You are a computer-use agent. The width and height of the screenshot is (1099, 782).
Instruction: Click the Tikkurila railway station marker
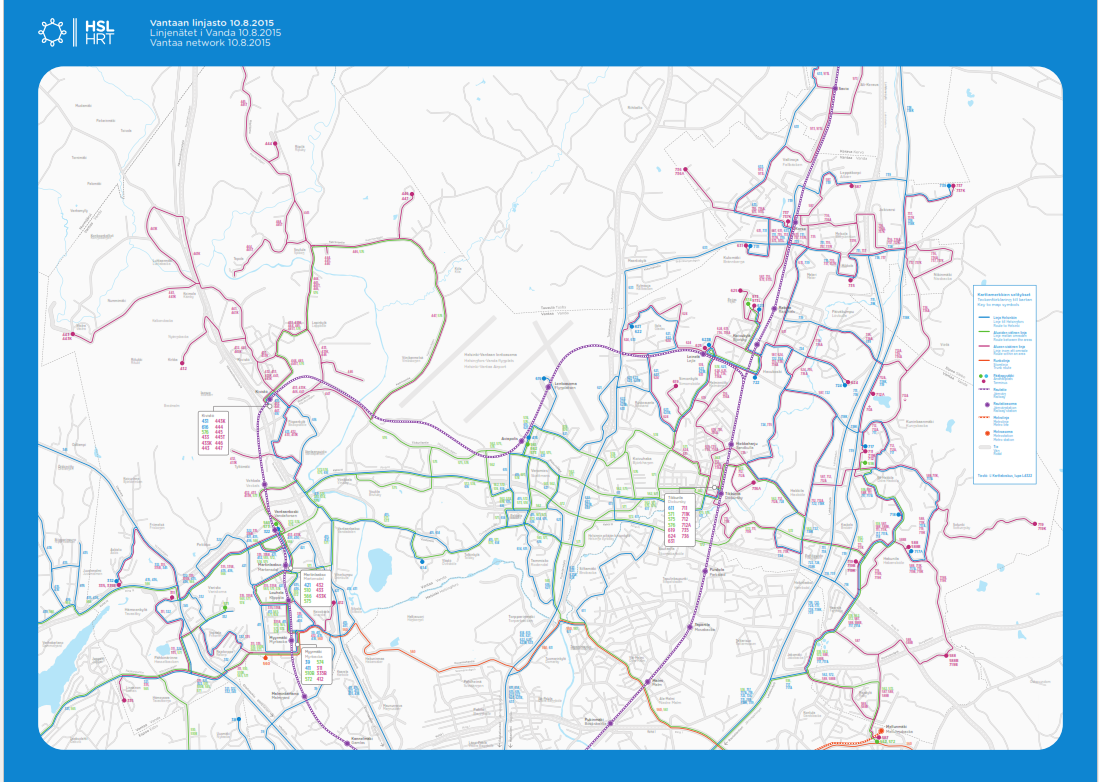pyautogui.click(x=722, y=492)
